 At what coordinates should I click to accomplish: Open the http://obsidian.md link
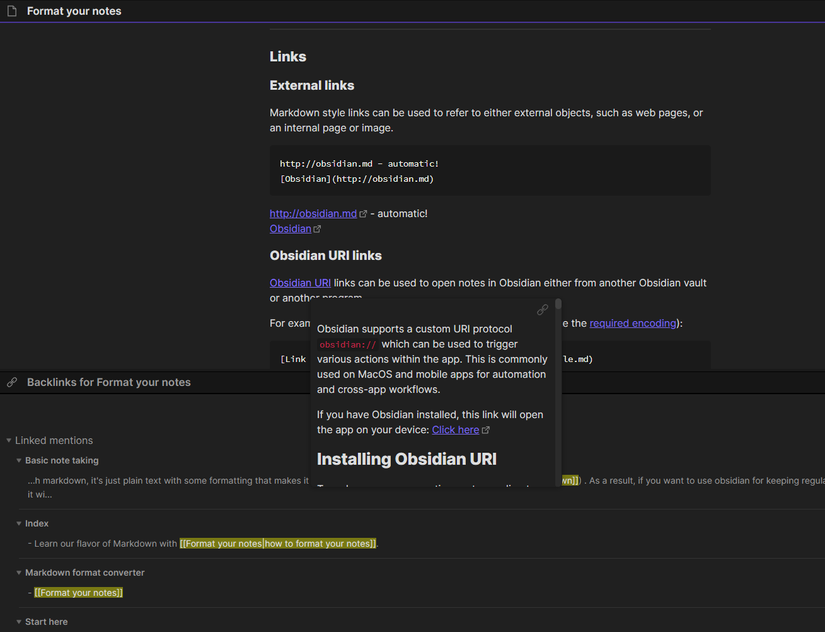tap(313, 214)
